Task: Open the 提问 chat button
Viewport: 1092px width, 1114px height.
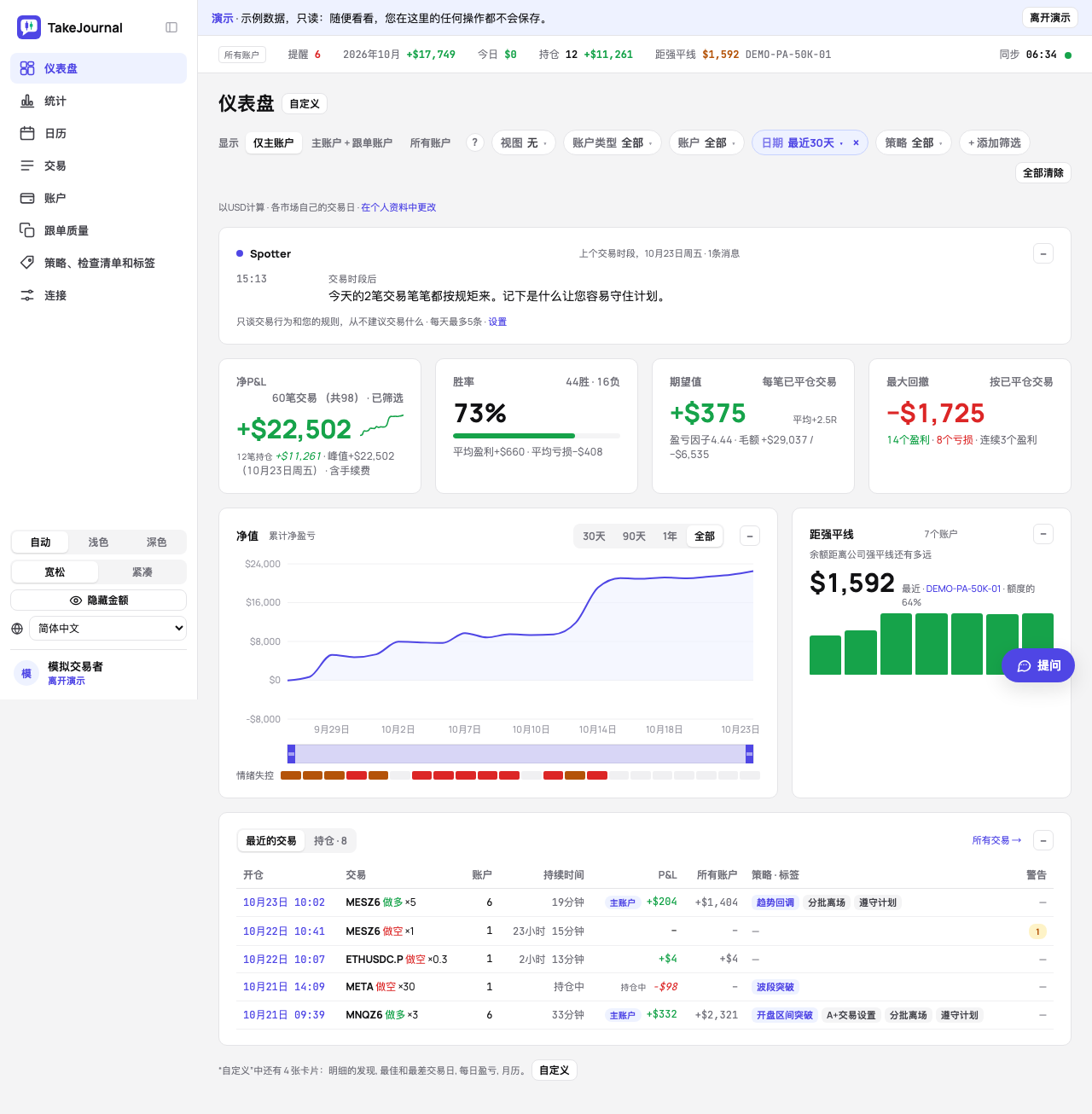Action: coord(1038,665)
